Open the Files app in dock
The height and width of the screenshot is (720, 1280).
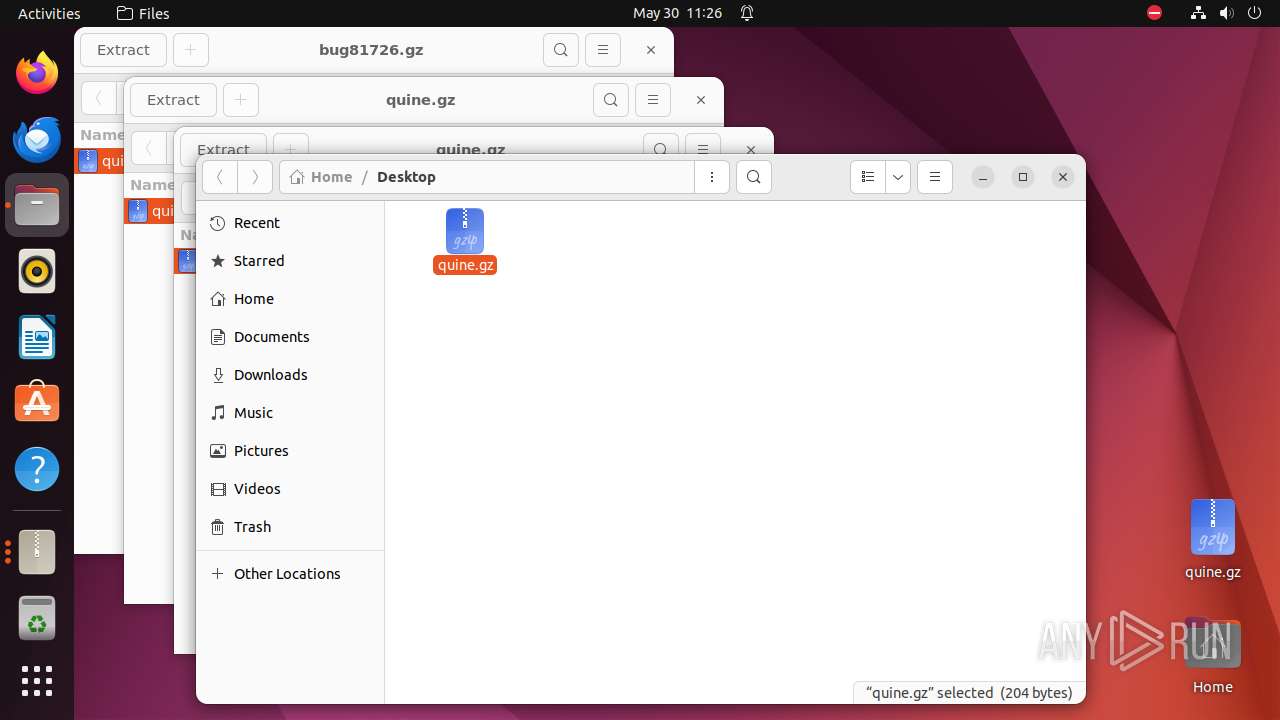coord(37,205)
